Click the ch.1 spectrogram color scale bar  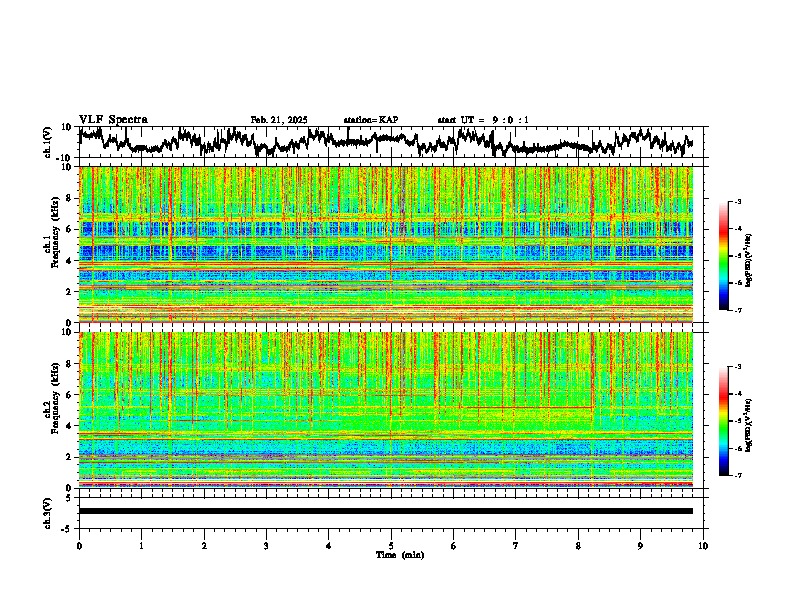[x=723, y=256]
